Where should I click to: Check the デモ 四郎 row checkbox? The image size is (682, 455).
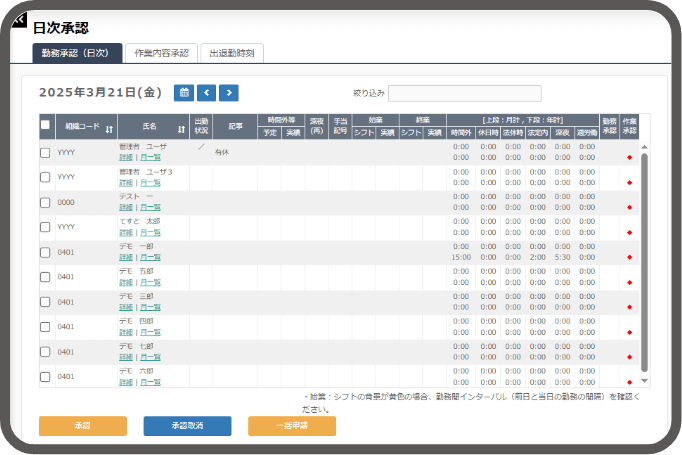pyautogui.click(x=45, y=327)
